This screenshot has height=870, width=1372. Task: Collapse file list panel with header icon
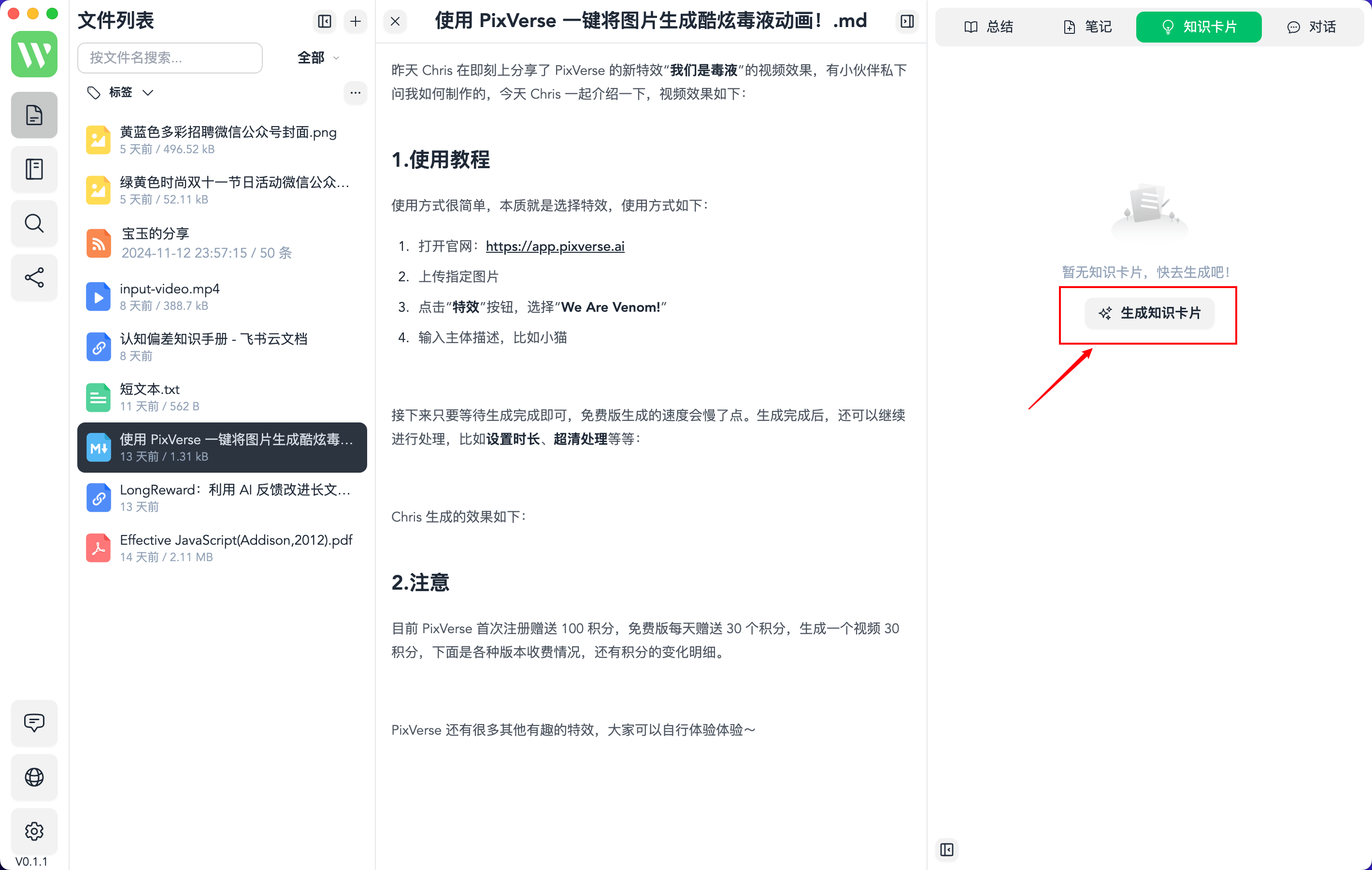point(324,21)
